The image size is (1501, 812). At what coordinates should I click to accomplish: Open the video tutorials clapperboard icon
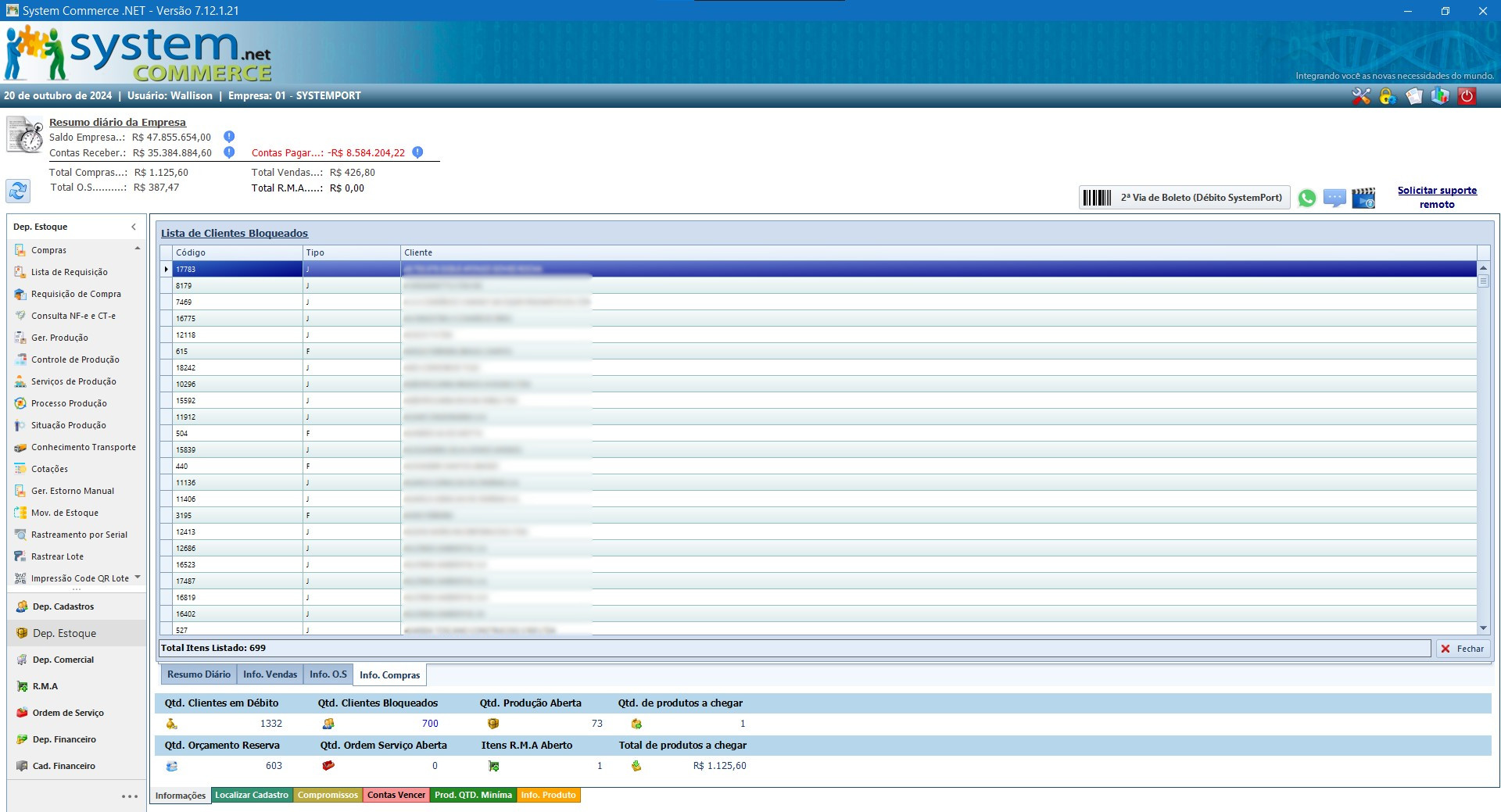point(1363,198)
